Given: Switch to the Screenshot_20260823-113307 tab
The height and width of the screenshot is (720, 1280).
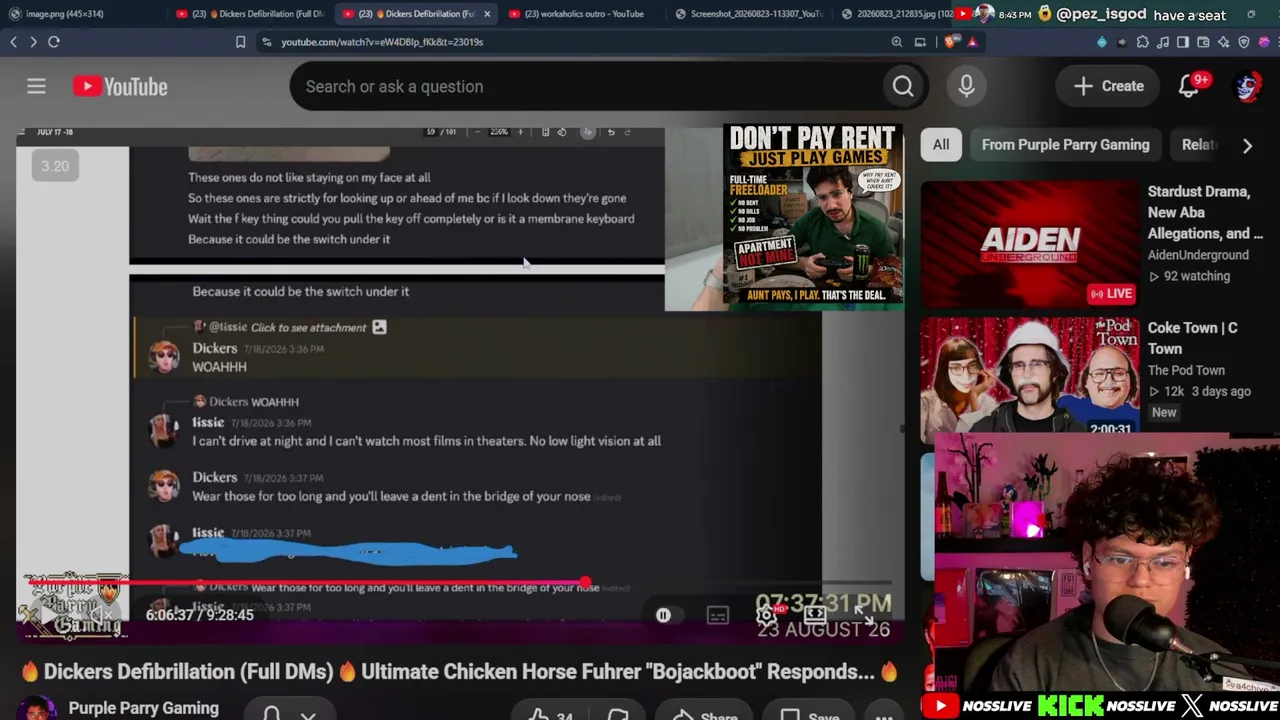Looking at the screenshot, I should [749, 14].
